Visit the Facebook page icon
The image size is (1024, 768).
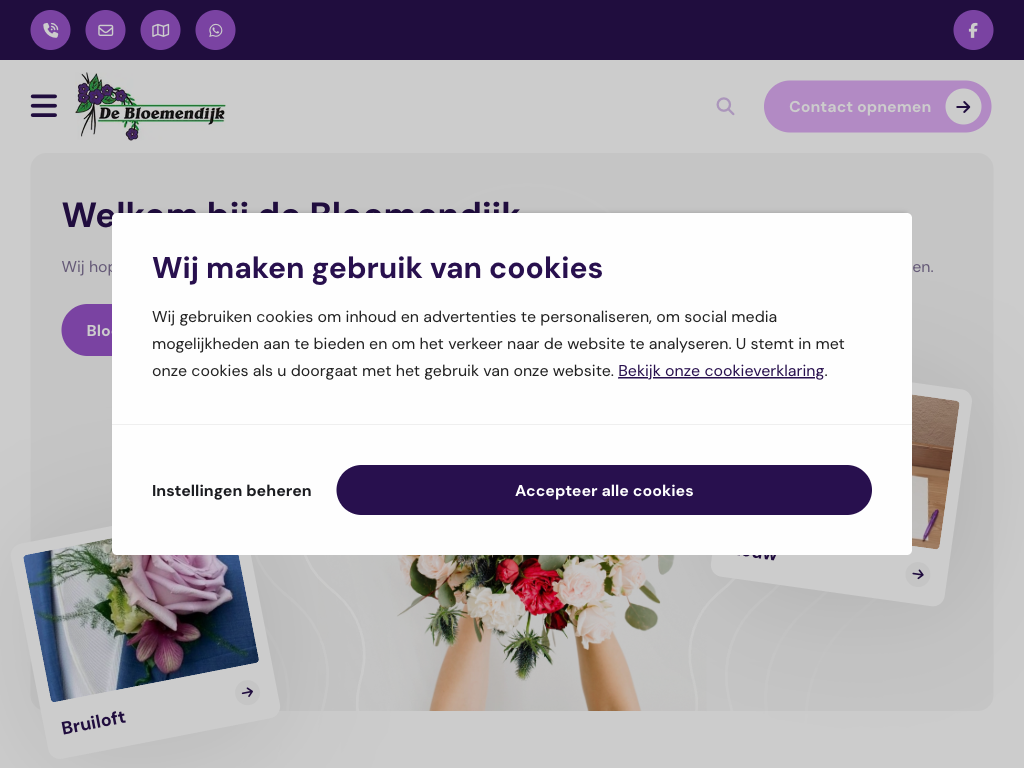(973, 30)
